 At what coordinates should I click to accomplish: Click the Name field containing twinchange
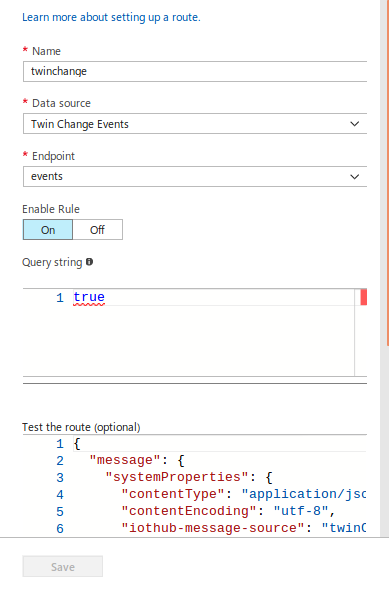click(x=195, y=71)
